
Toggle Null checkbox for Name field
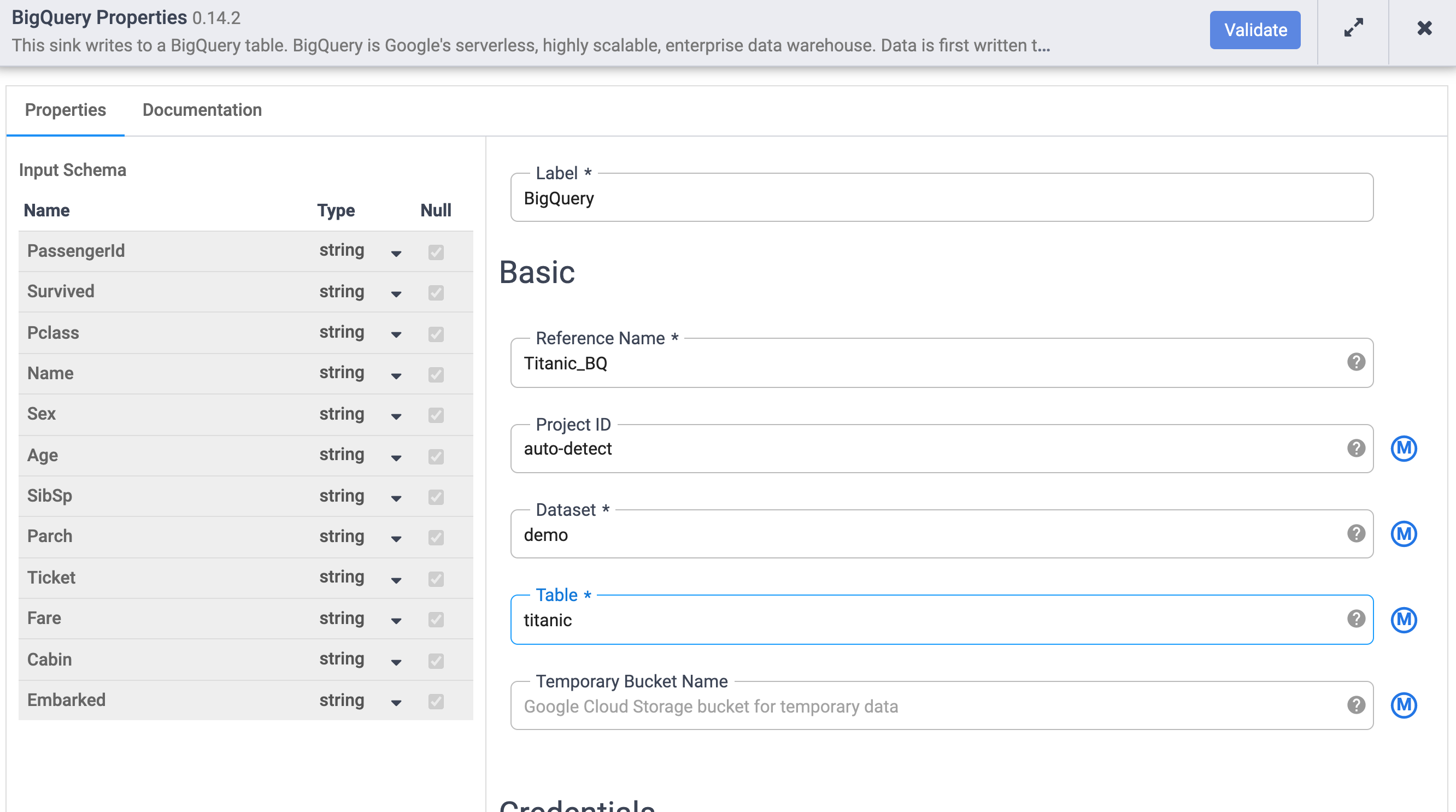436,375
